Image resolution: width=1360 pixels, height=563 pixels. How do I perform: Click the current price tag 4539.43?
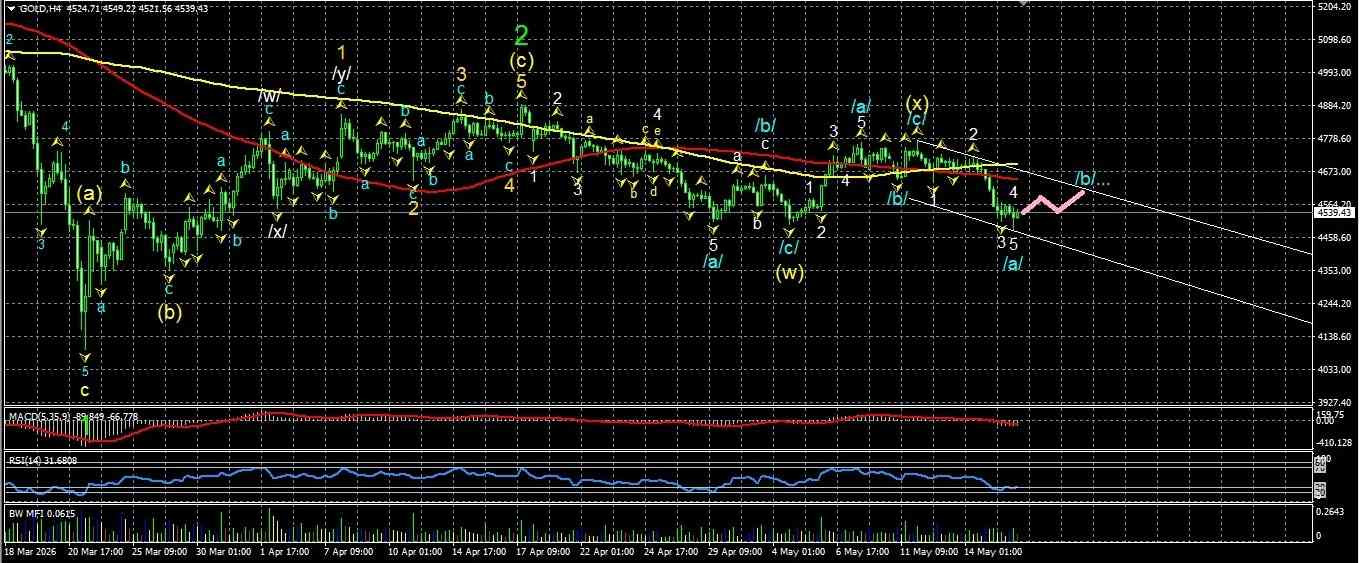(x=1336, y=212)
